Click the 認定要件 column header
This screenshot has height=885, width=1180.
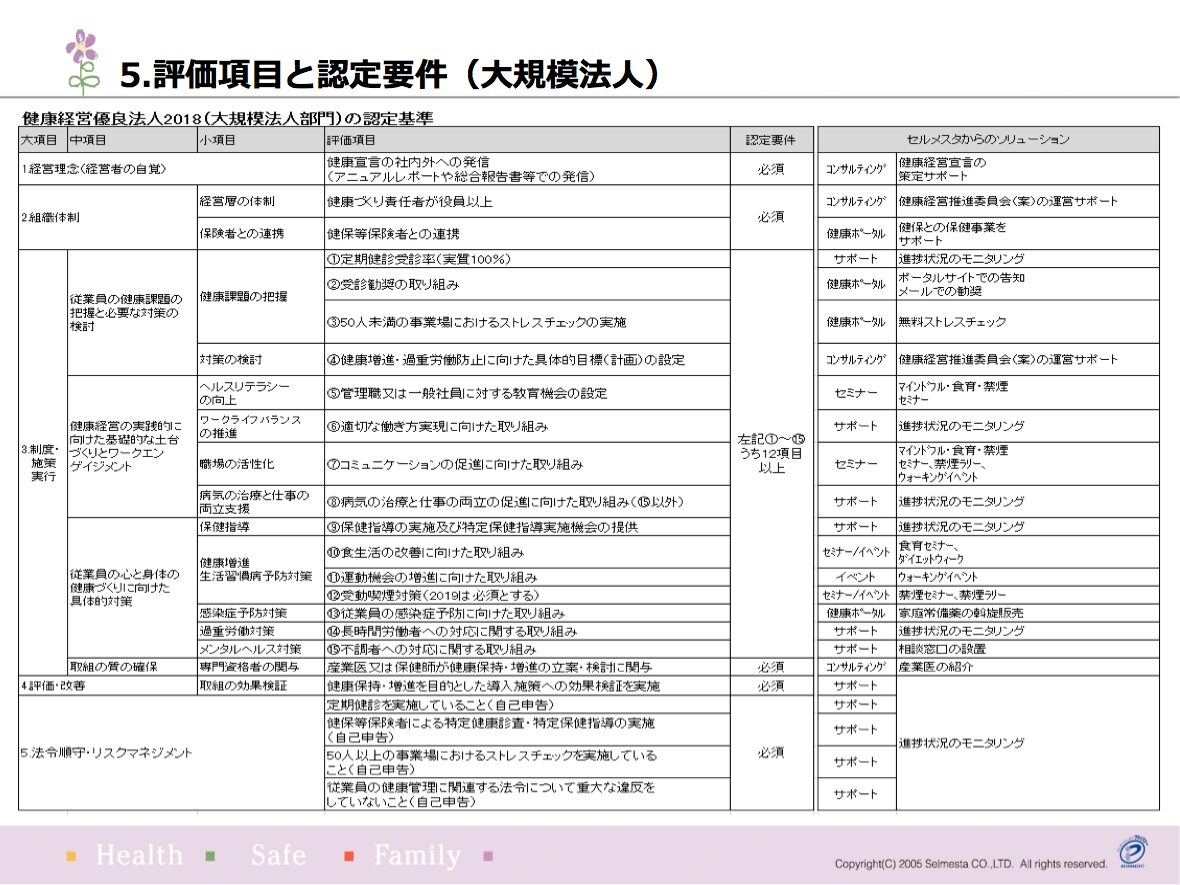(x=771, y=140)
